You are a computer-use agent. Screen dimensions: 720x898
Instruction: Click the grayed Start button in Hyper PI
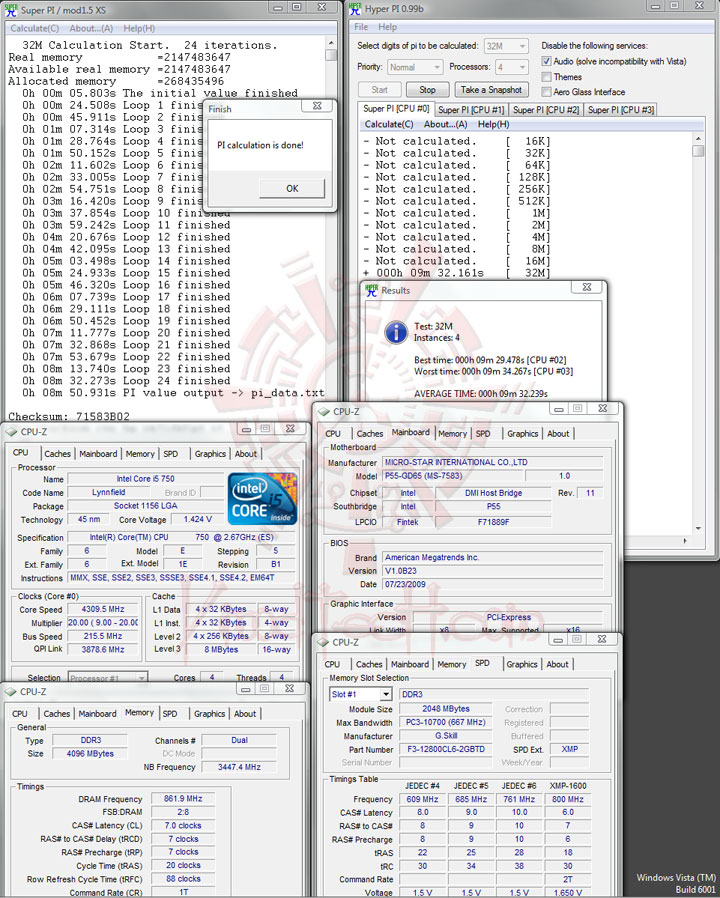(379, 90)
